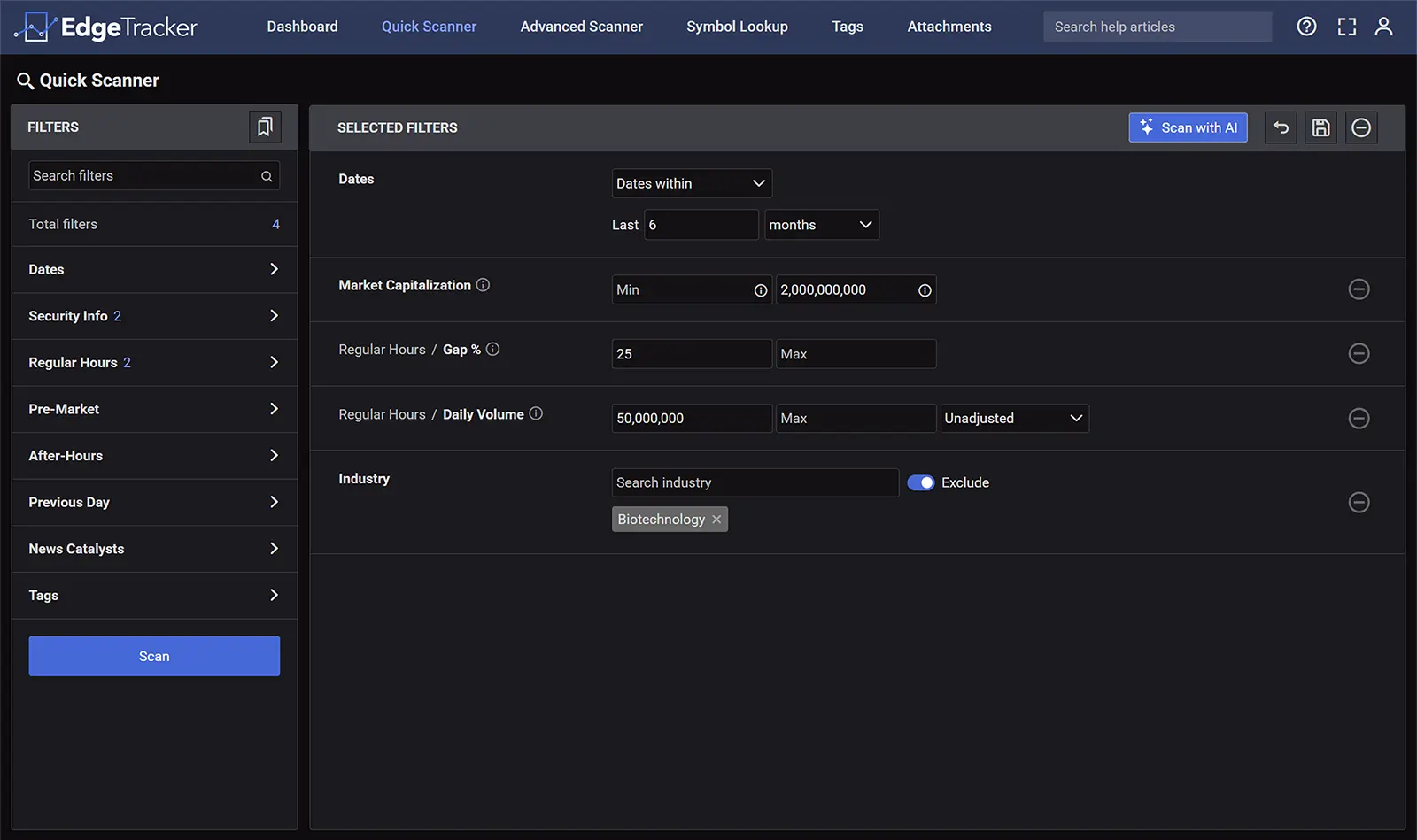Open the months unit dropdown
Screen dimensions: 1417x840
click(x=820, y=225)
